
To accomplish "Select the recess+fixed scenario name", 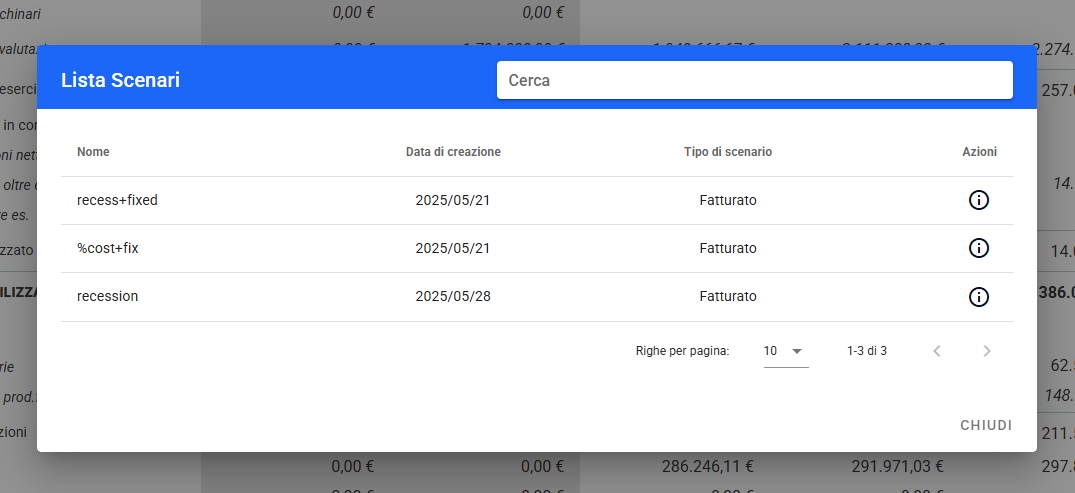I will click(117, 200).
